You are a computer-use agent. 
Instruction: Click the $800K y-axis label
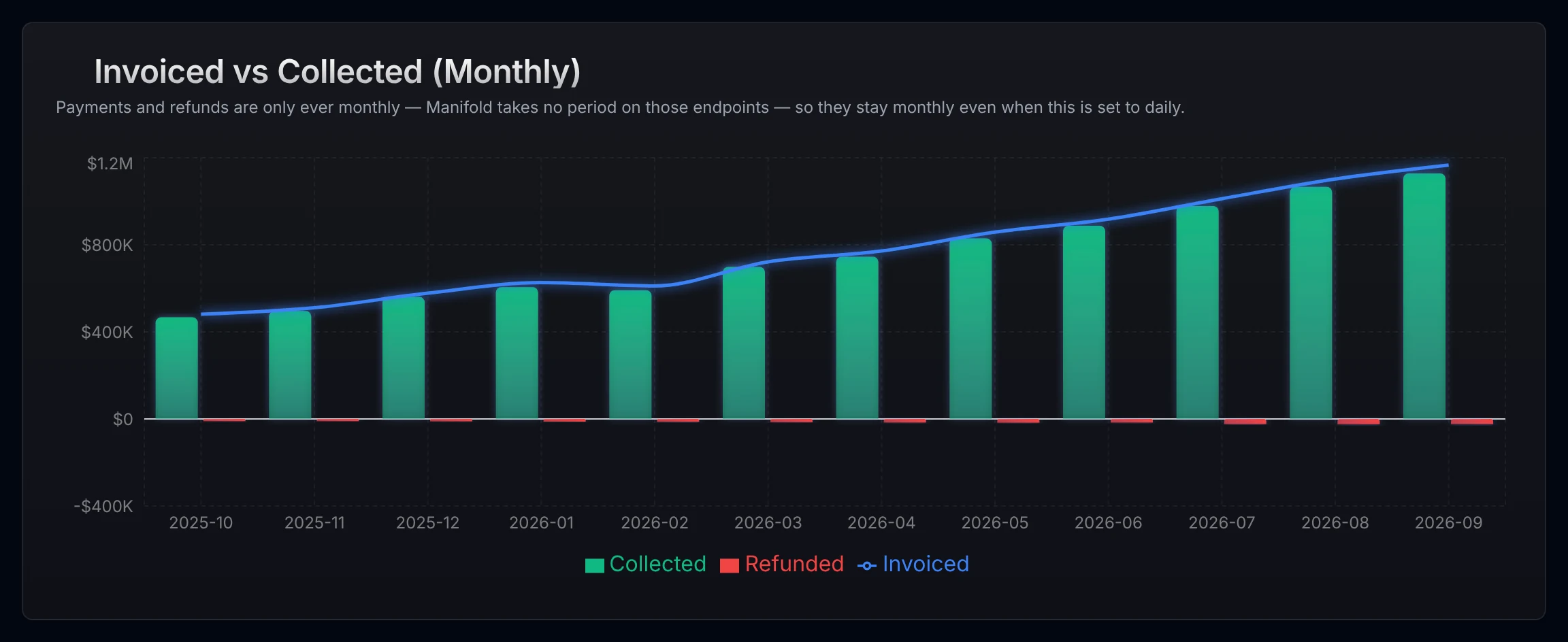pos(108,246)
